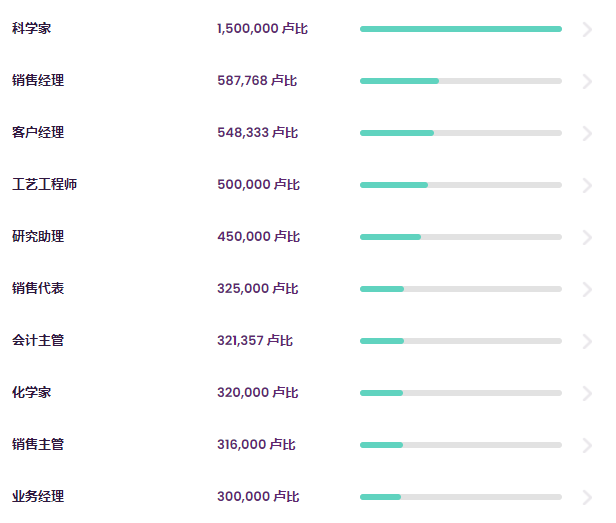Expand the arrow for 客户经理 row
This screenshot has width=616, height=523.
coord(587,133)
